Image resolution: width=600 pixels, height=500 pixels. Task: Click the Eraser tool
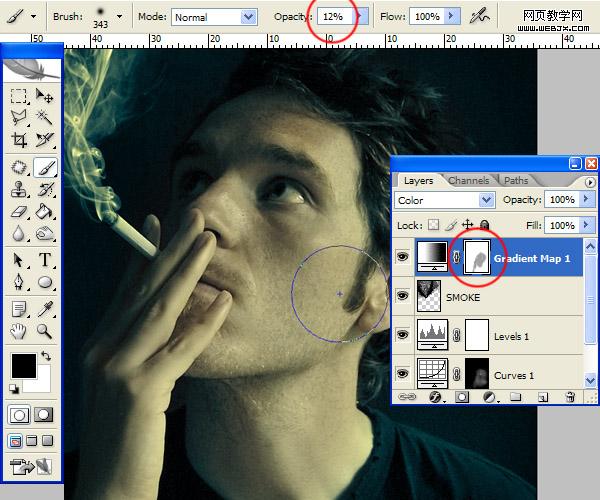(x=19, y=211)
